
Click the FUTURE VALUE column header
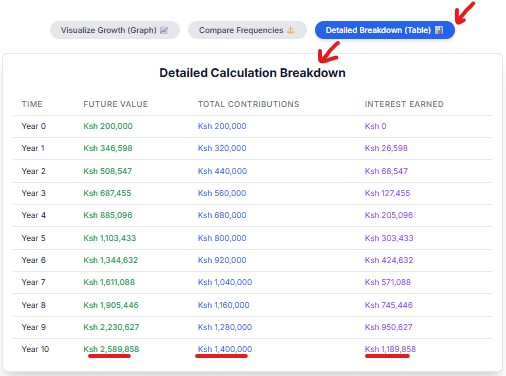[115, 104]
